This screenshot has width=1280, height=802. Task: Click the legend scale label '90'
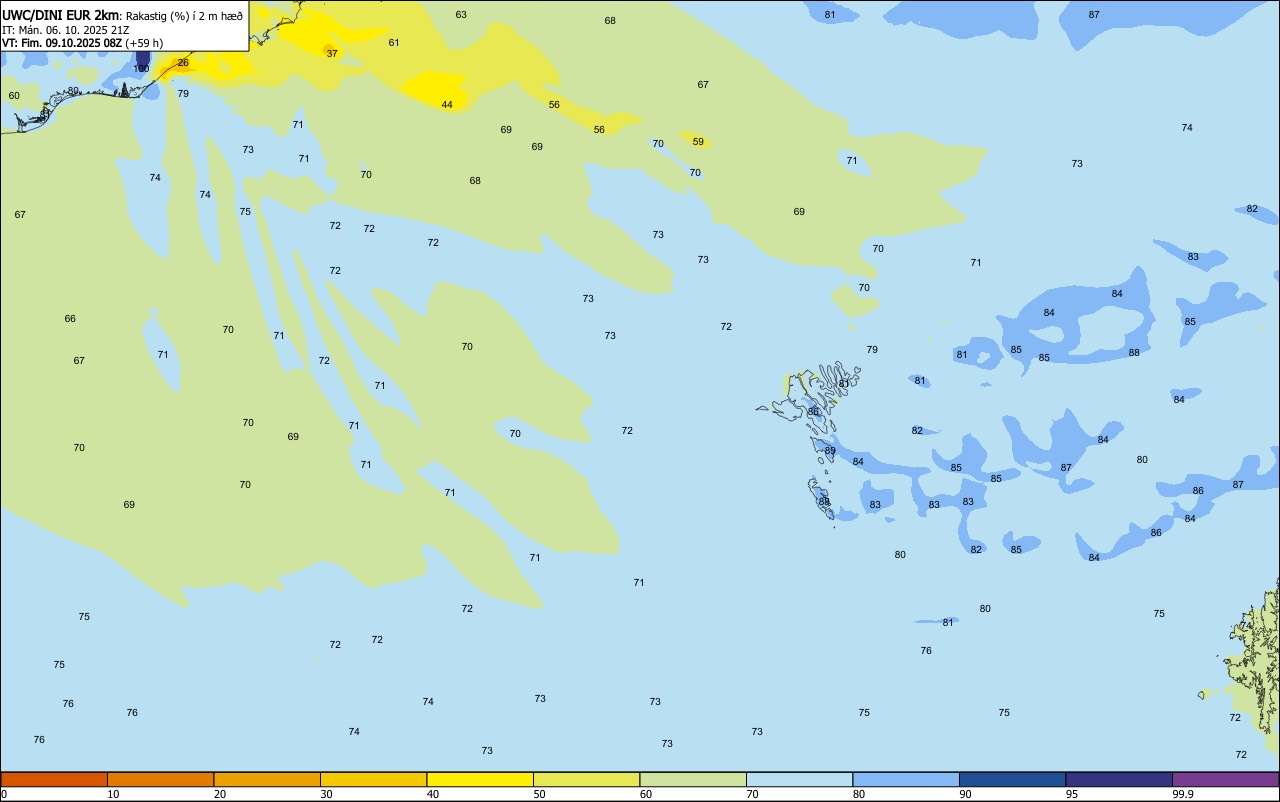coord(965,794)
